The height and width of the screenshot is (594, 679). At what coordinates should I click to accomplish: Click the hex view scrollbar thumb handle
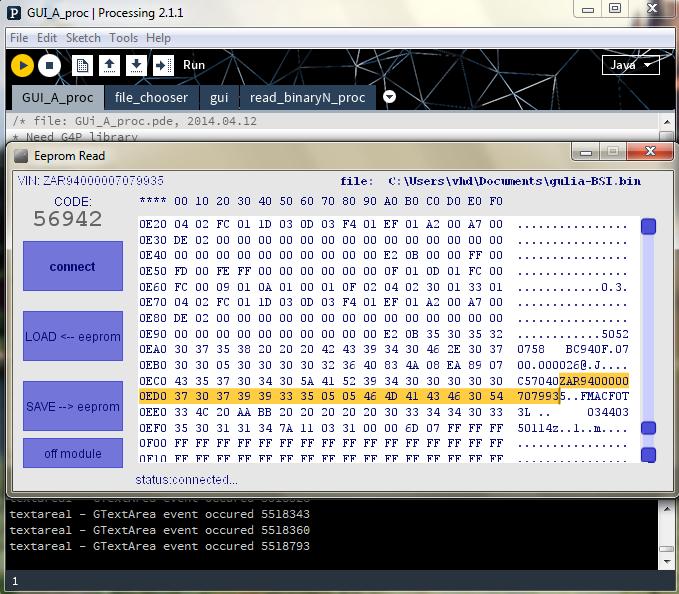[648, 428]
